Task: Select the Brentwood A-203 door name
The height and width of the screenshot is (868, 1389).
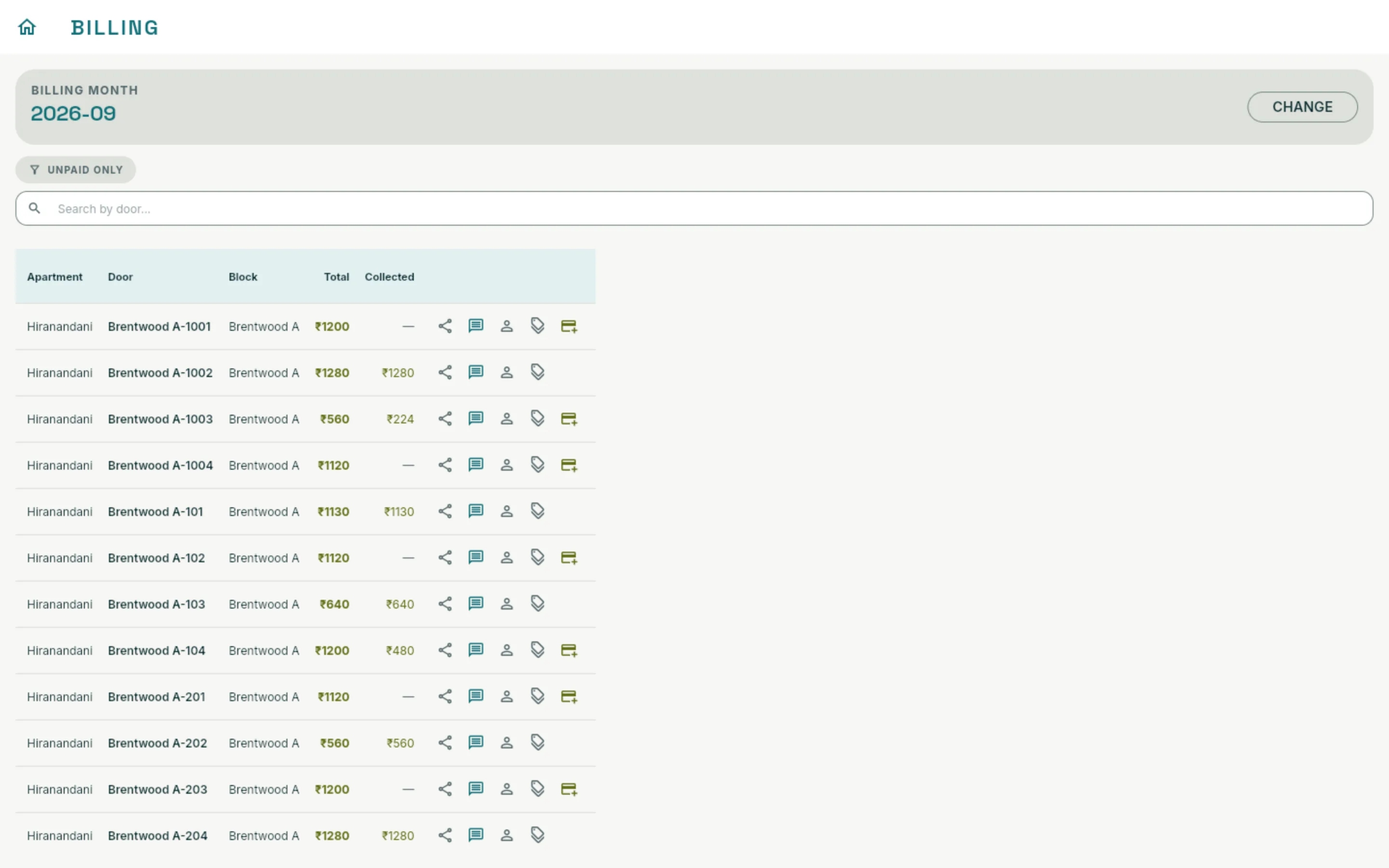Action: (157, 789)
